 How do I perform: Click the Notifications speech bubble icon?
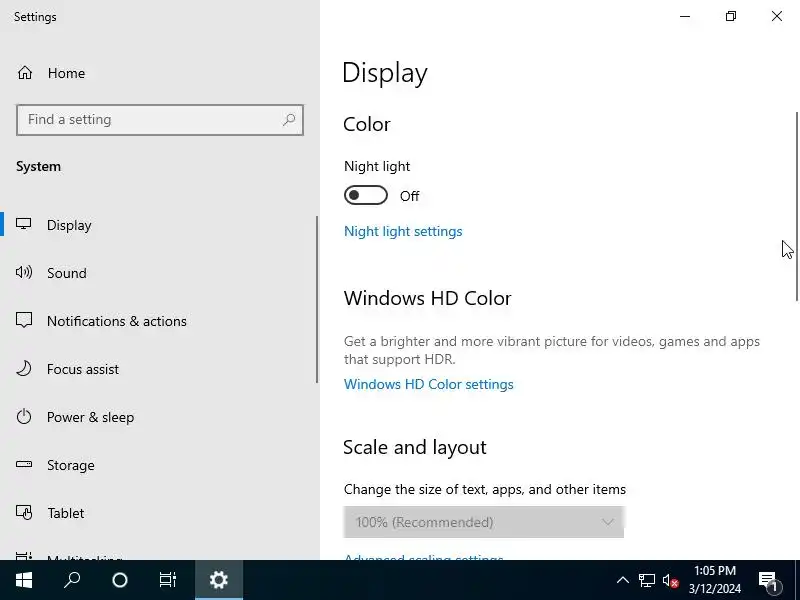[x=23, y=320]
